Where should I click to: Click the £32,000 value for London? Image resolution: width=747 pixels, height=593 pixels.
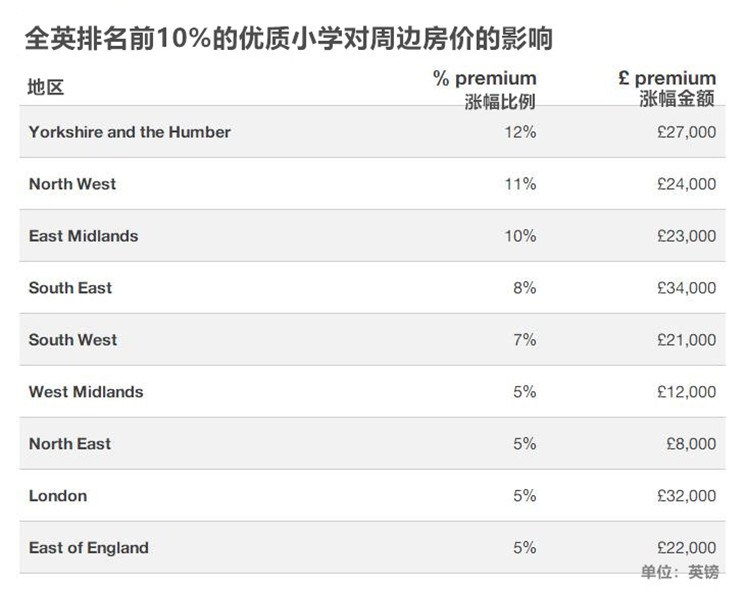point(686,496)
